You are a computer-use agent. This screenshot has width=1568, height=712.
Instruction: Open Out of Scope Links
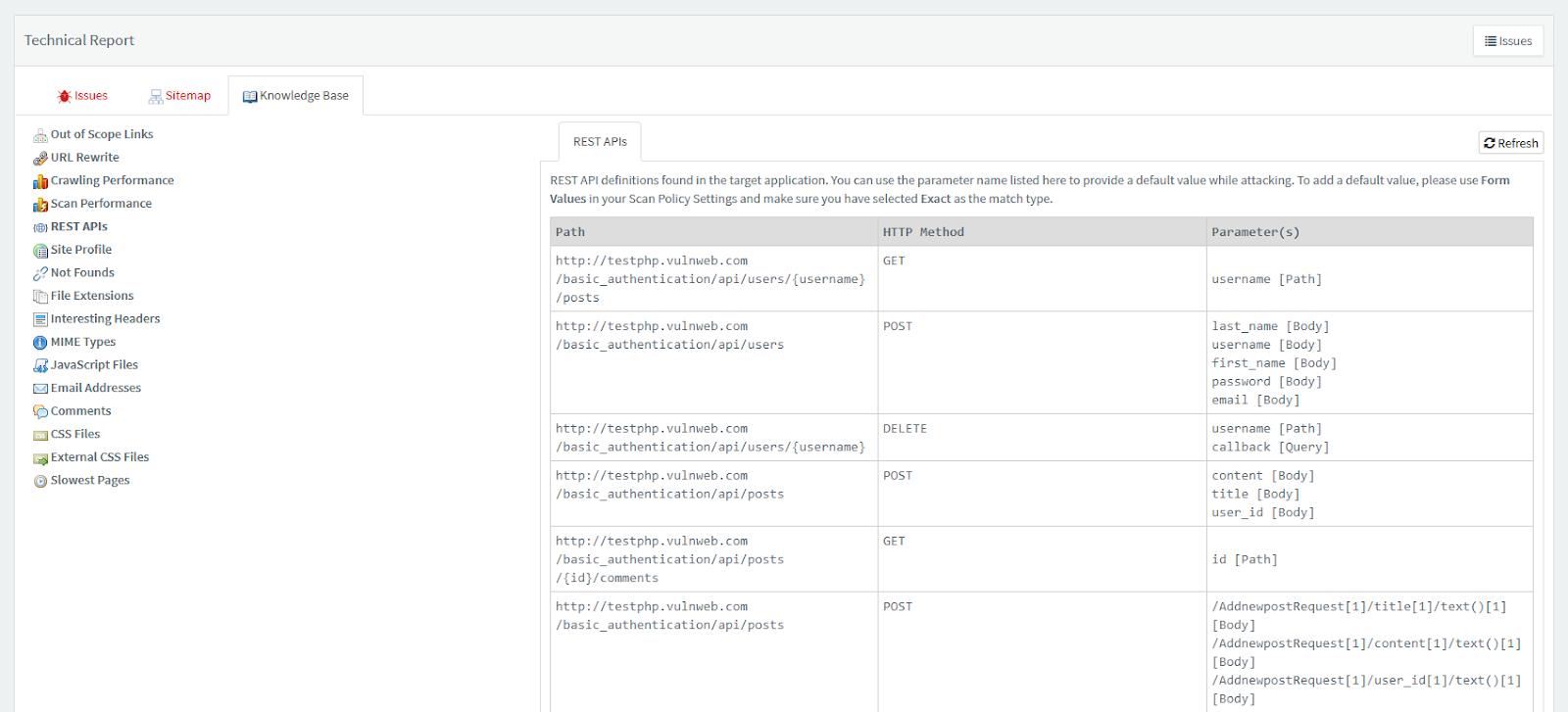pos(102,134)
